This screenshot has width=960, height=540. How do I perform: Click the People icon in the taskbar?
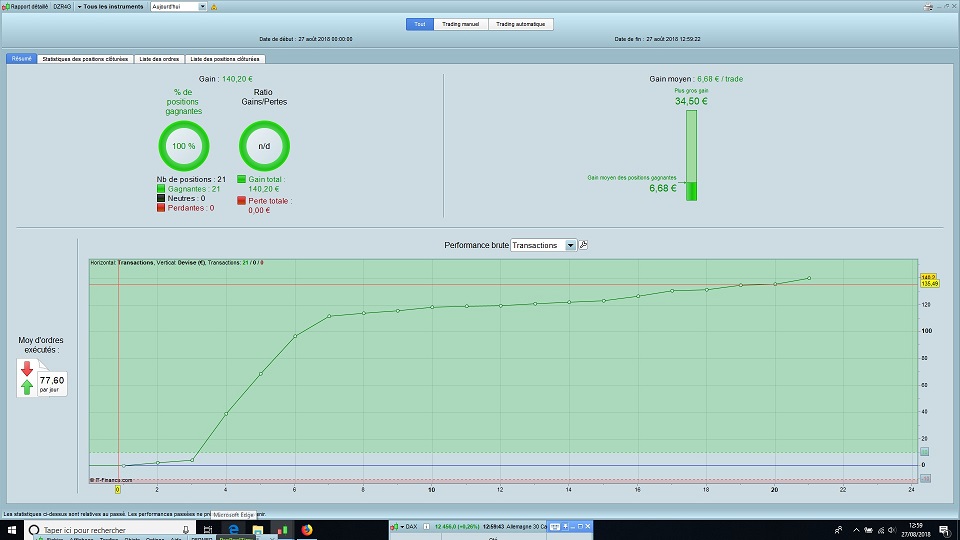[839, 530]
